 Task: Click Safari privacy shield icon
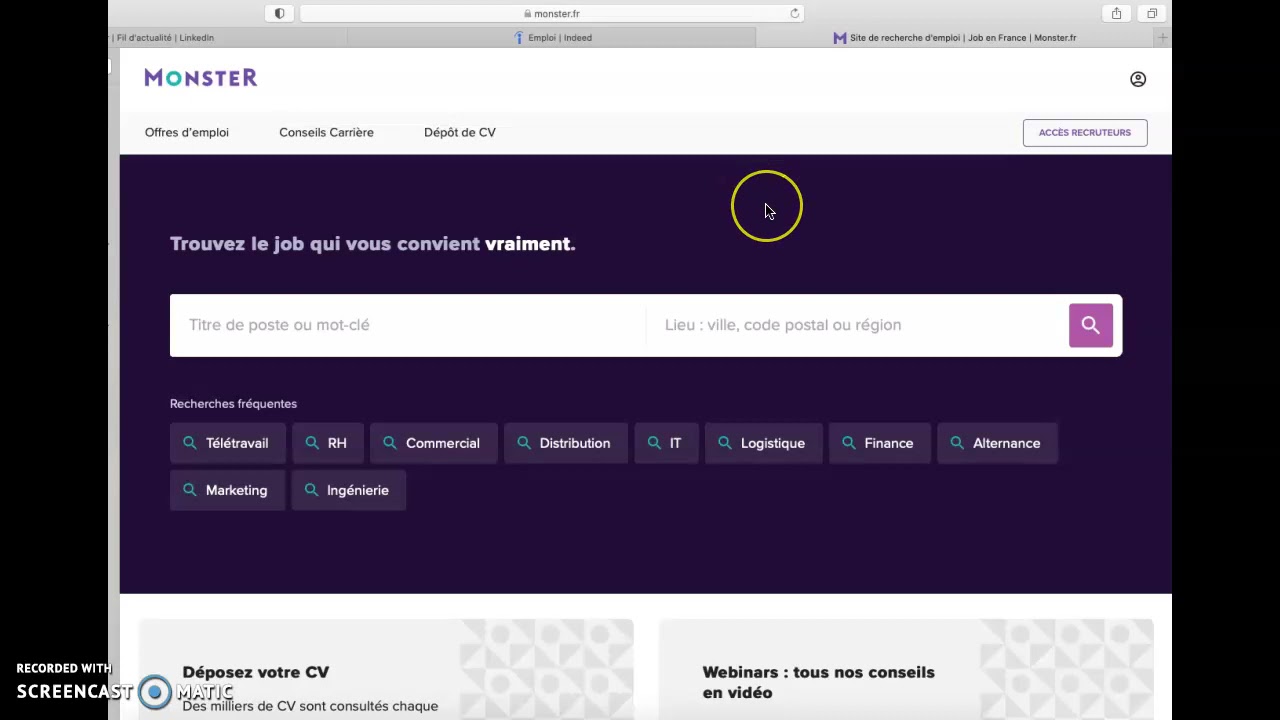[279, 13]
